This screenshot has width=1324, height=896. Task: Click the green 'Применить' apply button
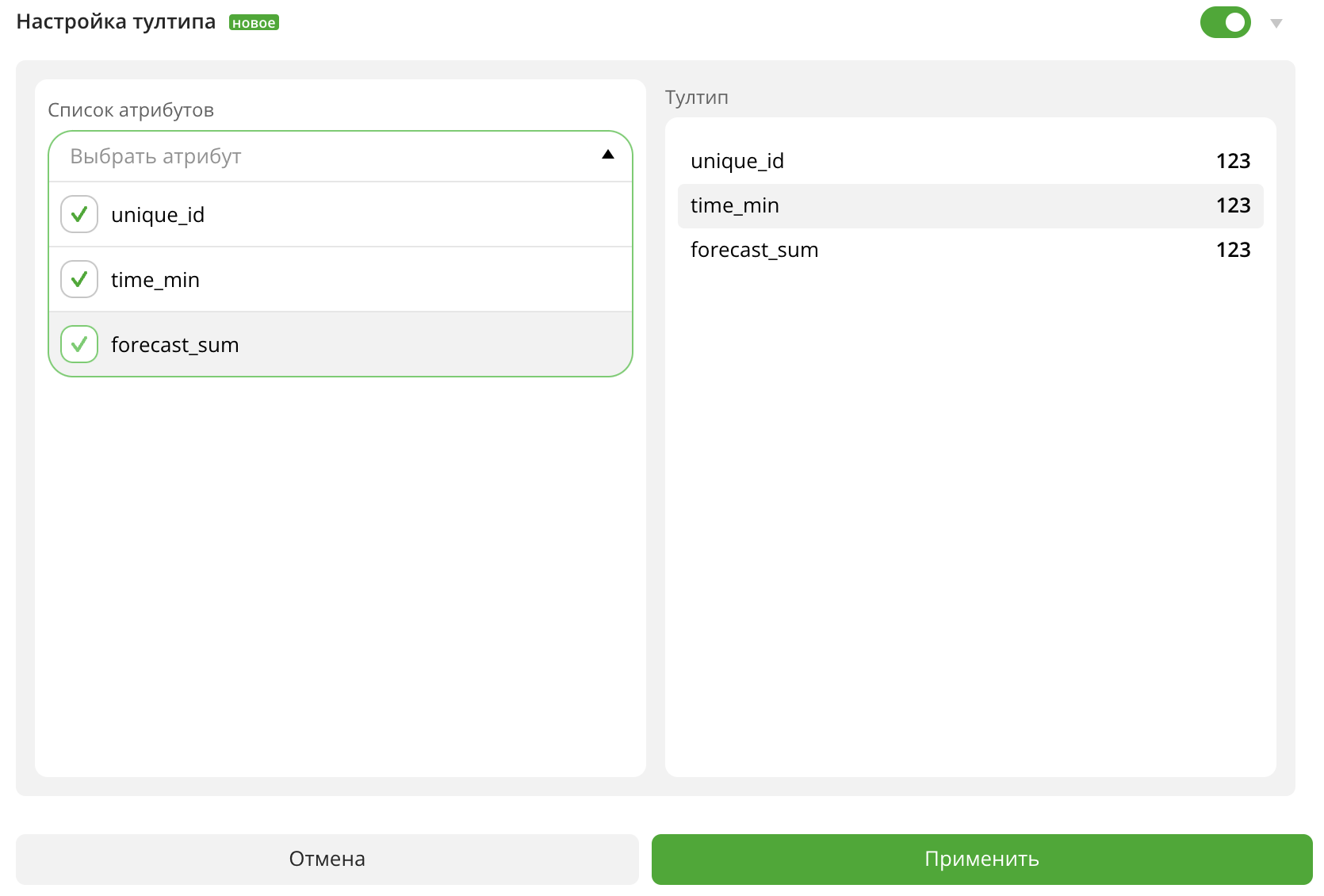[x=982, y=859]
